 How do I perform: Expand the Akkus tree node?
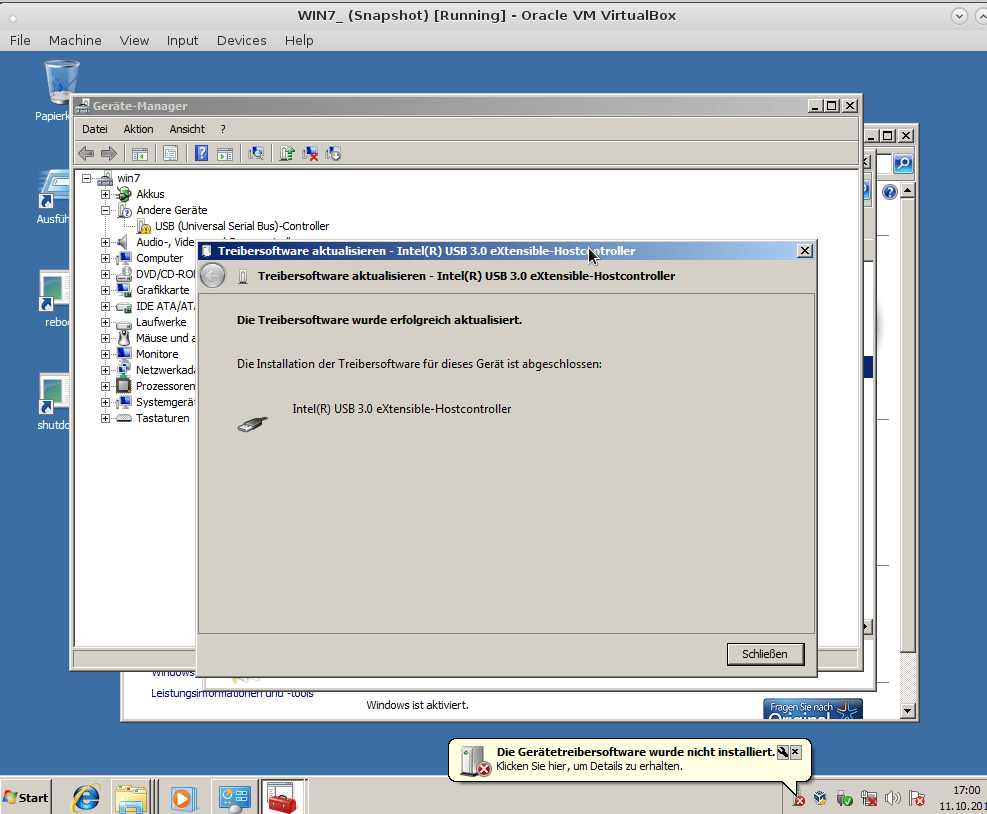click(105, 194)
